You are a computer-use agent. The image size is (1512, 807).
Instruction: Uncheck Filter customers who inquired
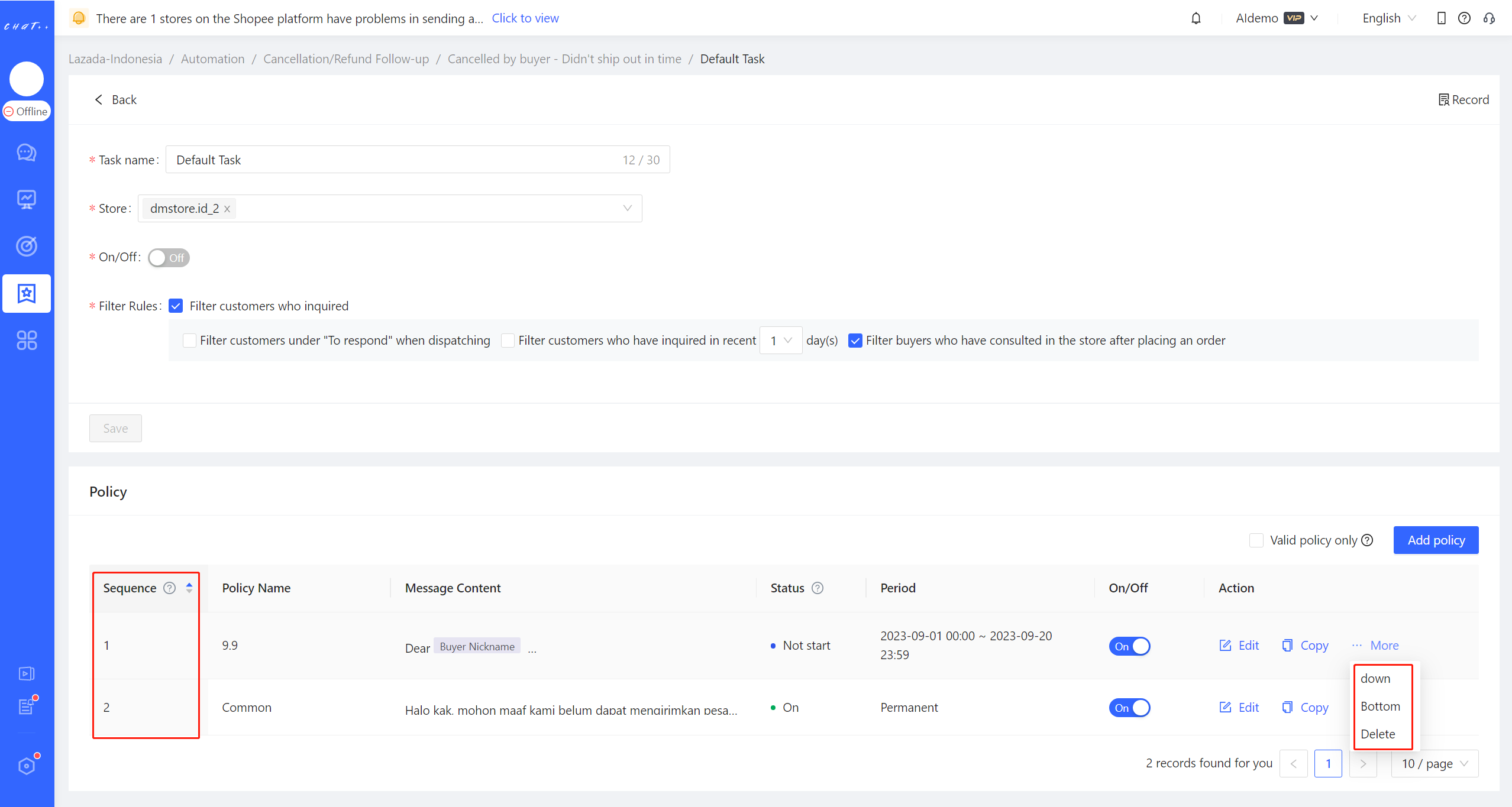click(x=176, y=306)
